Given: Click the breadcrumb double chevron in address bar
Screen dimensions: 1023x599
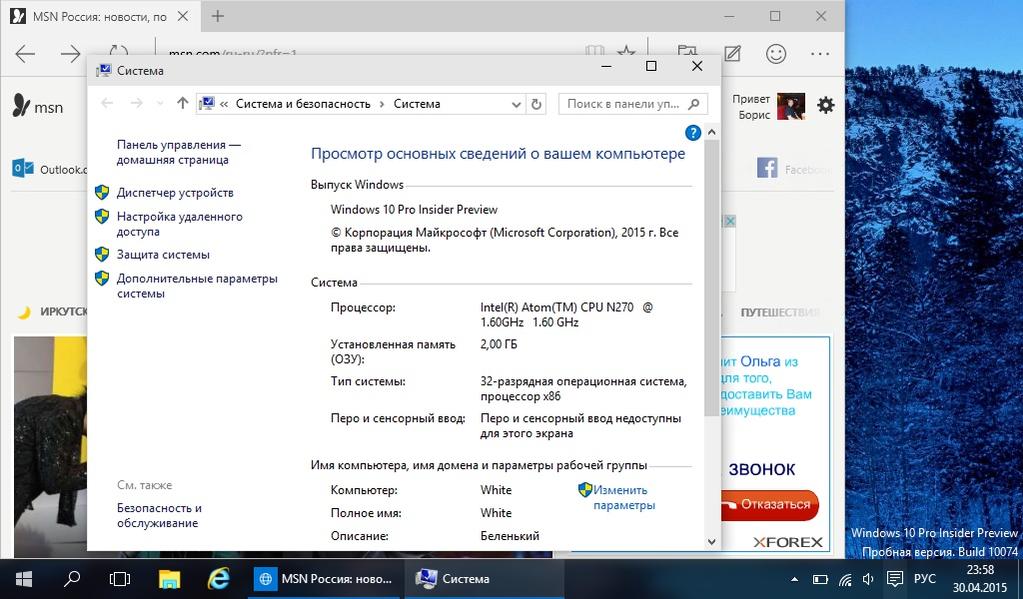Looking at the screenshot, I should point(224,104).
